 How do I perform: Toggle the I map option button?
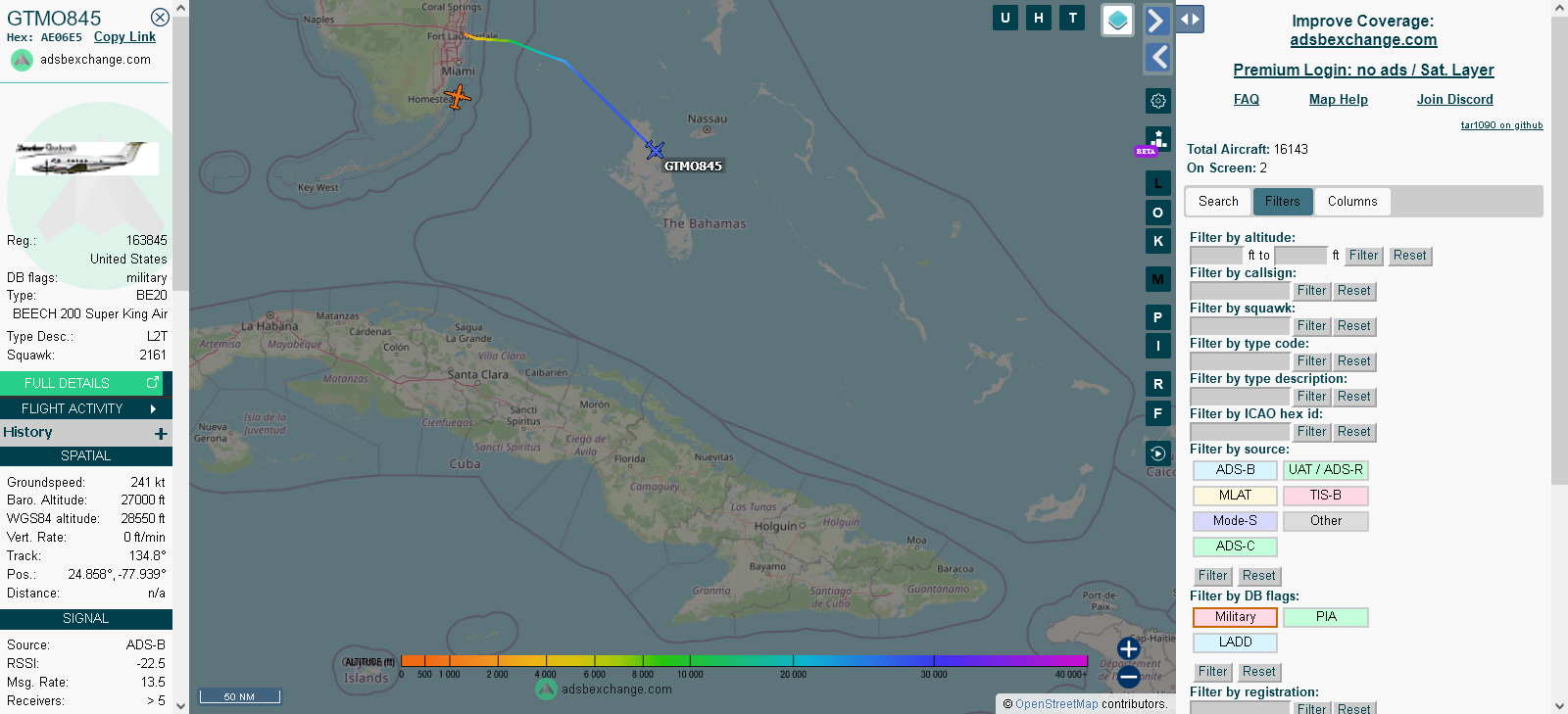click(x=1158, y=346)
